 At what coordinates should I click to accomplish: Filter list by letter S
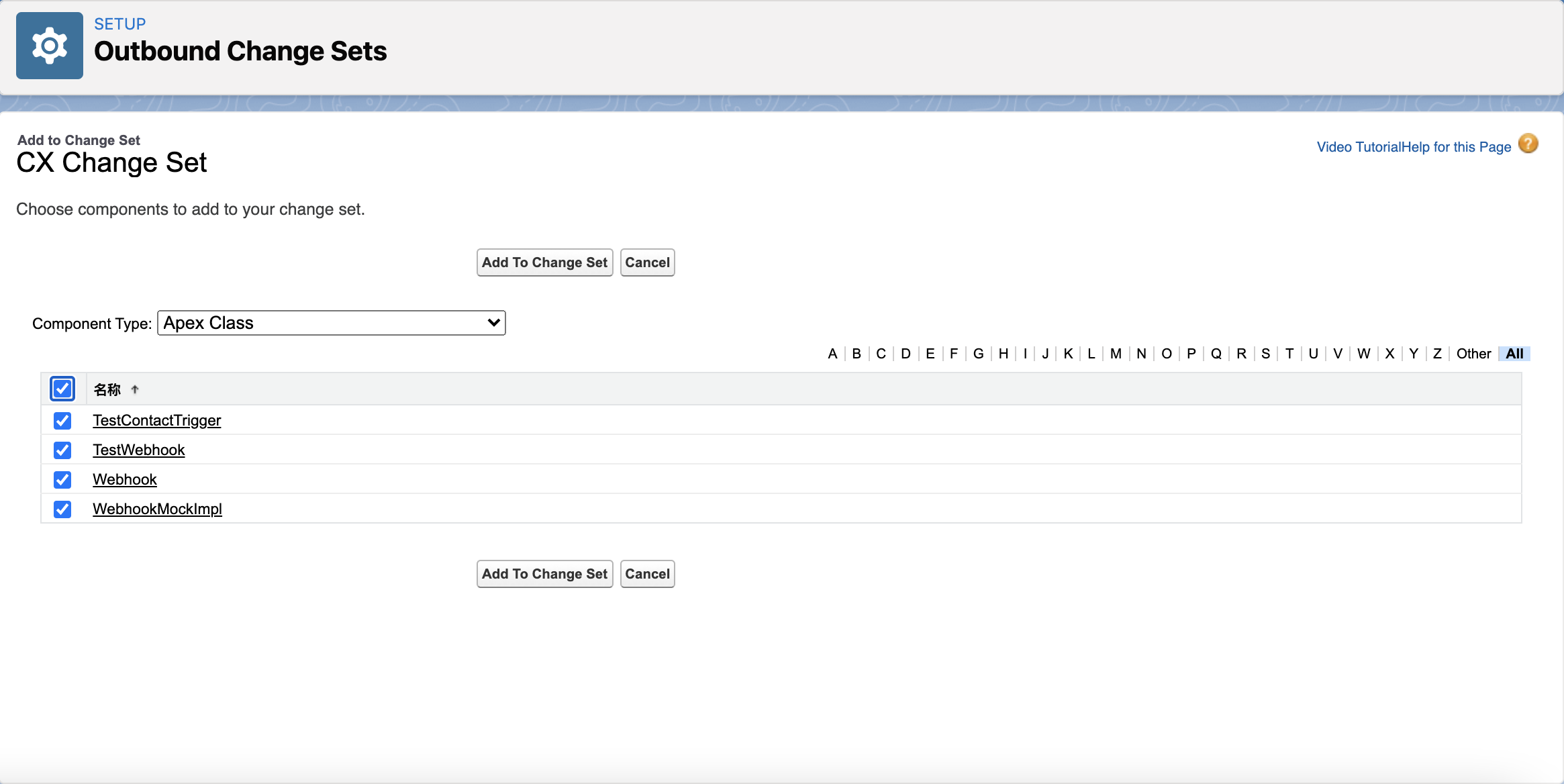(x=1265, y=354)
